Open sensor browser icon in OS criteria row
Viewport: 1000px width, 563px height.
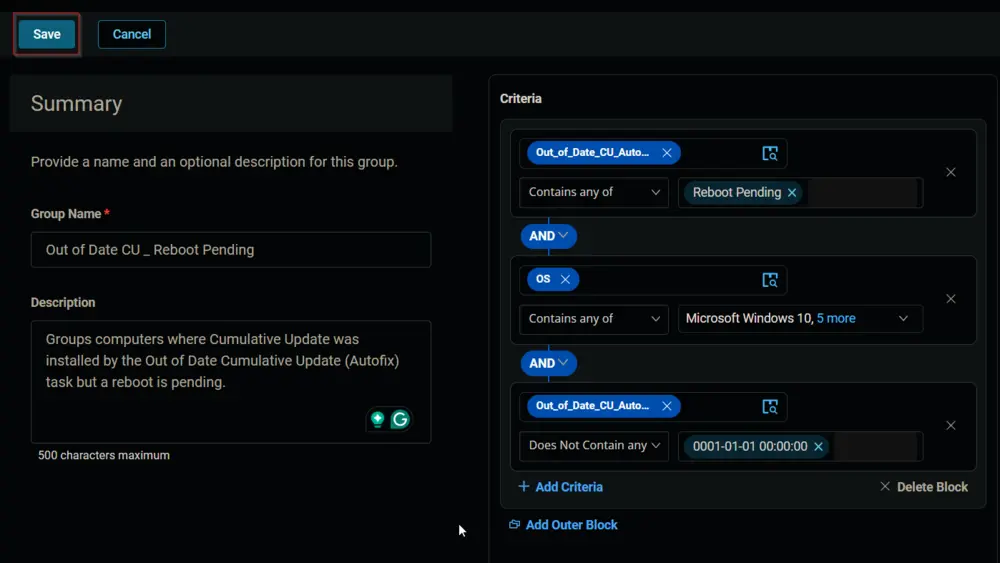770,280
